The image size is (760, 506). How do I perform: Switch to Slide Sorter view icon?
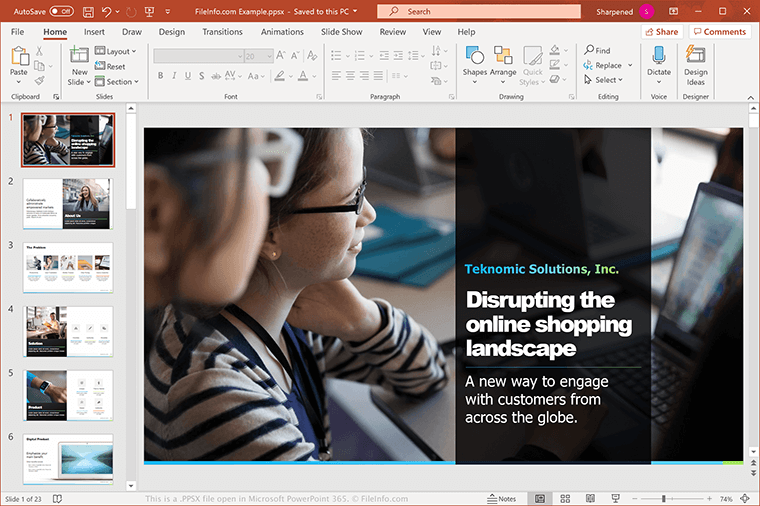(565, 499)
